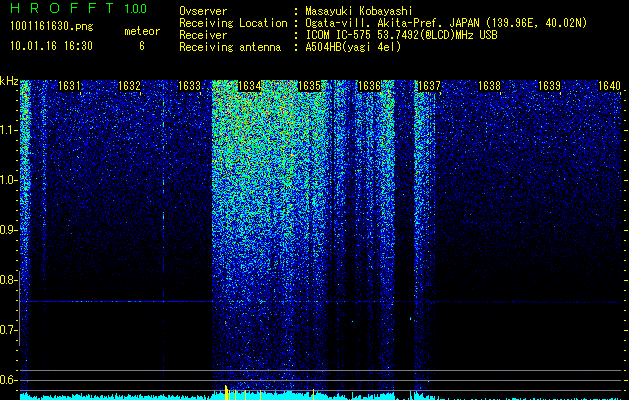The height and width of the screenshot is (400, 629).
Task: Click the 1638 time marker
Action: pyautogui.click(x=489, y=86)
